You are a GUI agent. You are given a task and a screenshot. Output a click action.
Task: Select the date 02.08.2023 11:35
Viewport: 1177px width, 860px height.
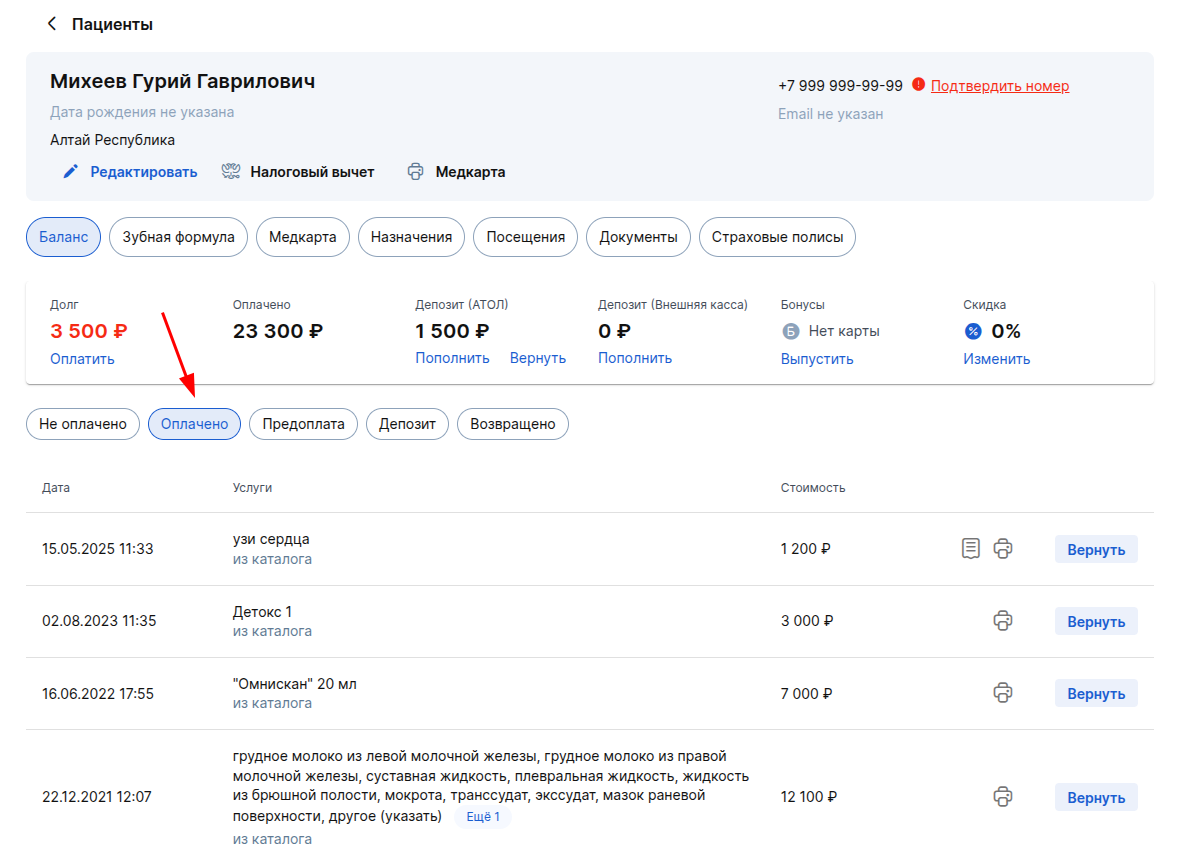[x=99, y=621]
